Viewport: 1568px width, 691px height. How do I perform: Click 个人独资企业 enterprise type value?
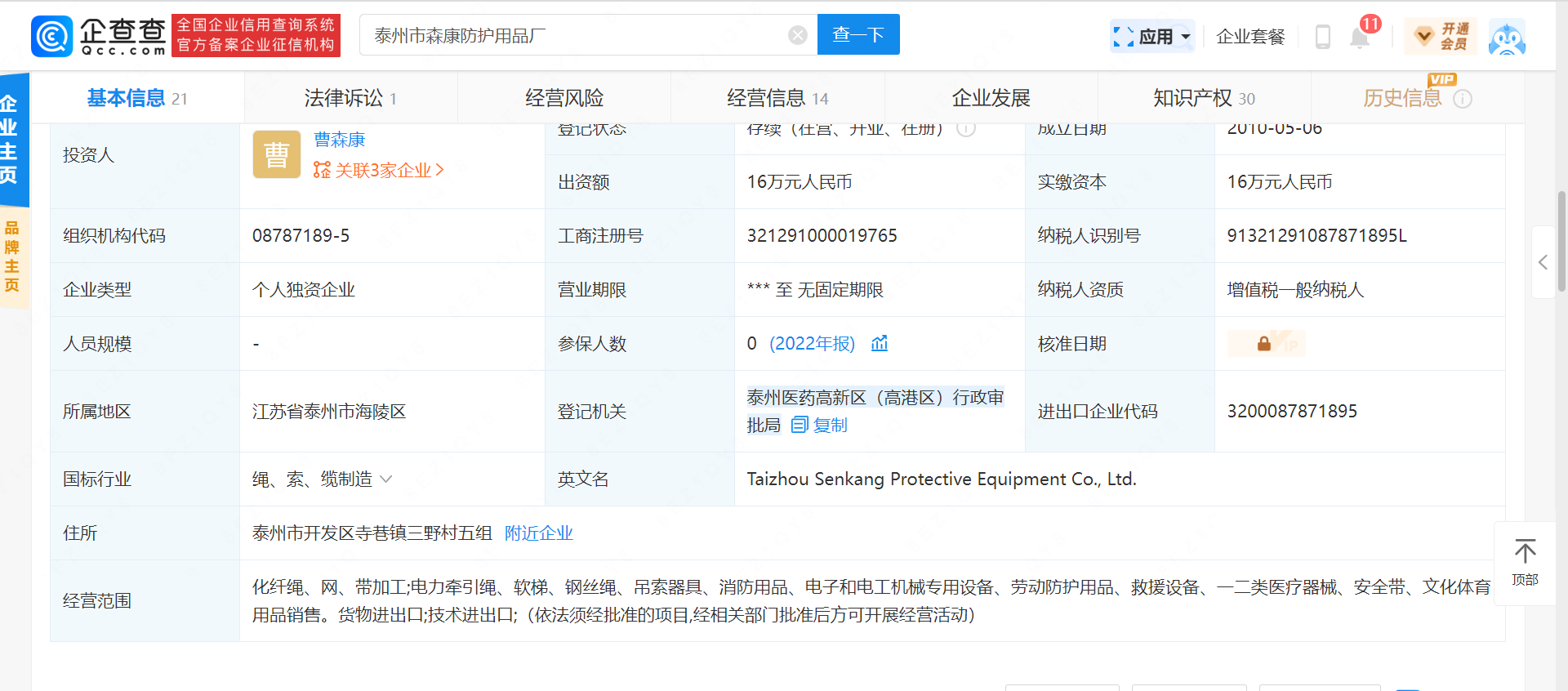click(x=304, y=290)
